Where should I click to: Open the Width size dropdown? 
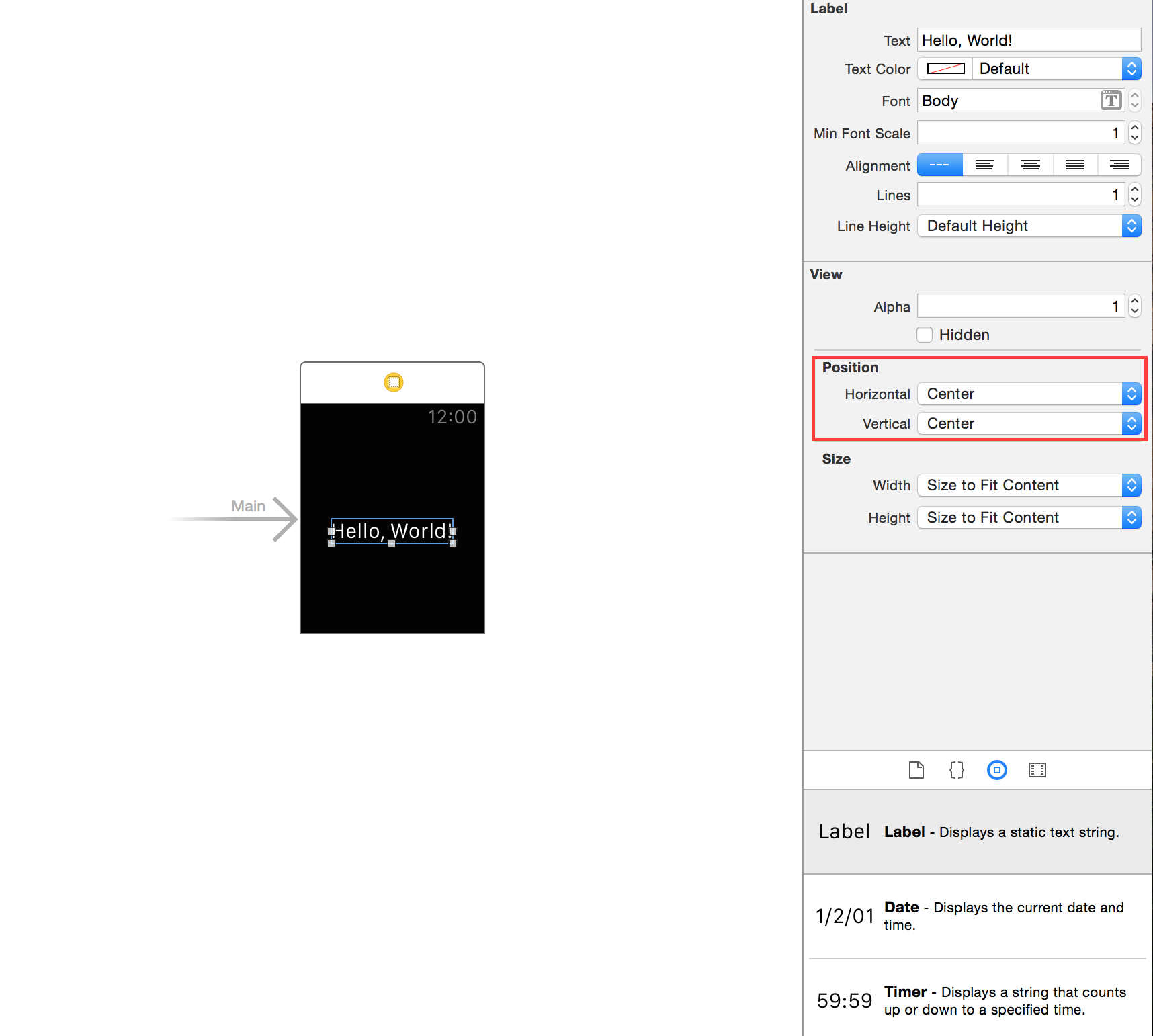(1029, 485)
